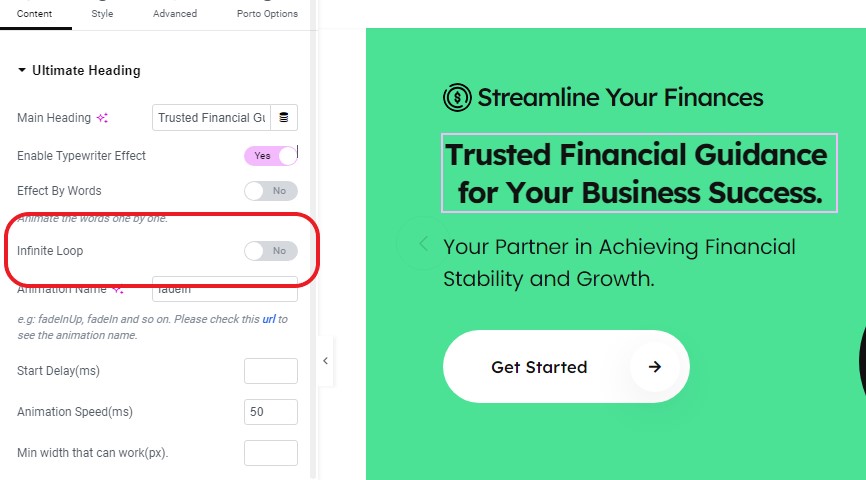Disable the Enable Typewriter Effect toggle

coord(271,156)
